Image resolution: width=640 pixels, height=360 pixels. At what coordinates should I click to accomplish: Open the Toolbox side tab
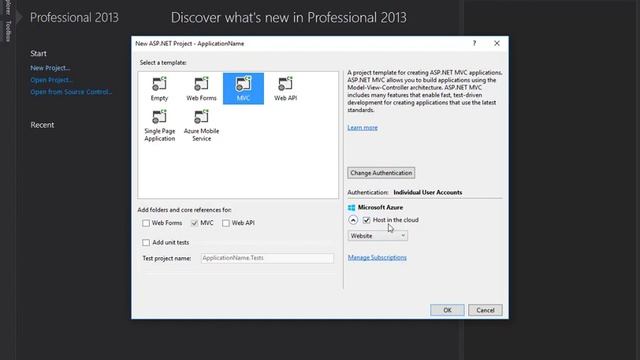(x=8, y=31)
